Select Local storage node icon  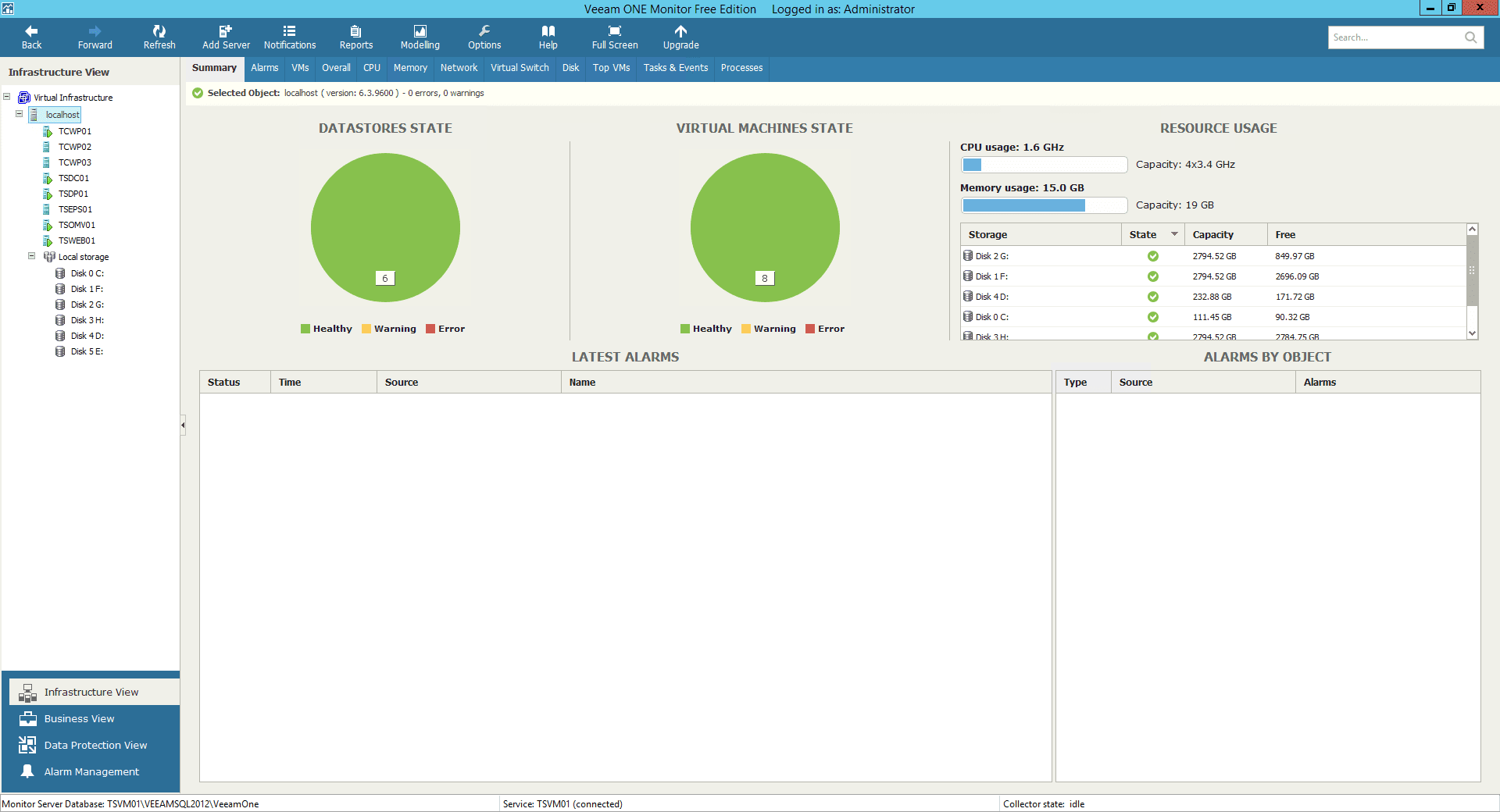pos(49,257)
